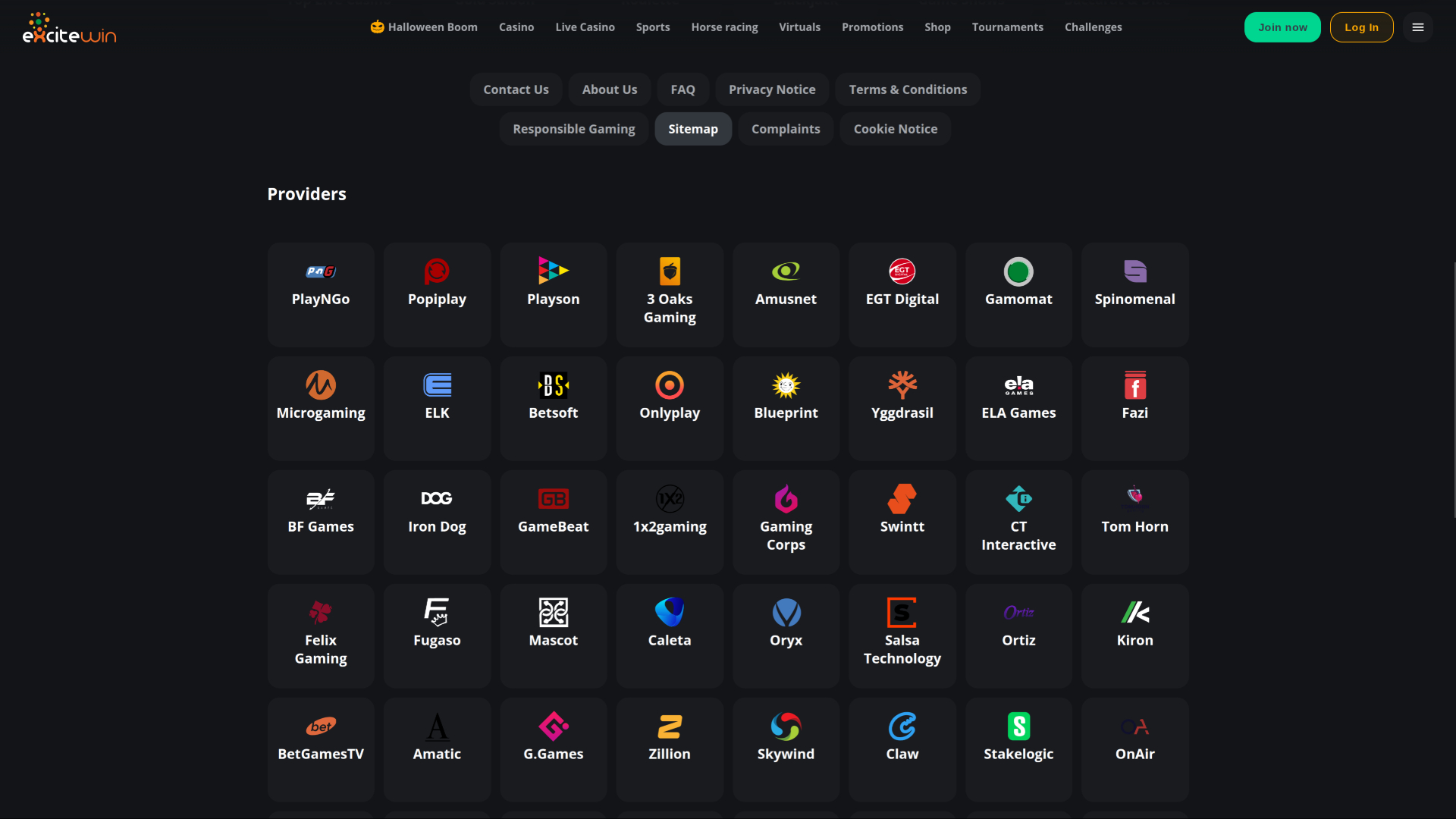This screenshot has height=819, width=1456.
Task: Open the Live Casino page
Action: coord(585,27)
